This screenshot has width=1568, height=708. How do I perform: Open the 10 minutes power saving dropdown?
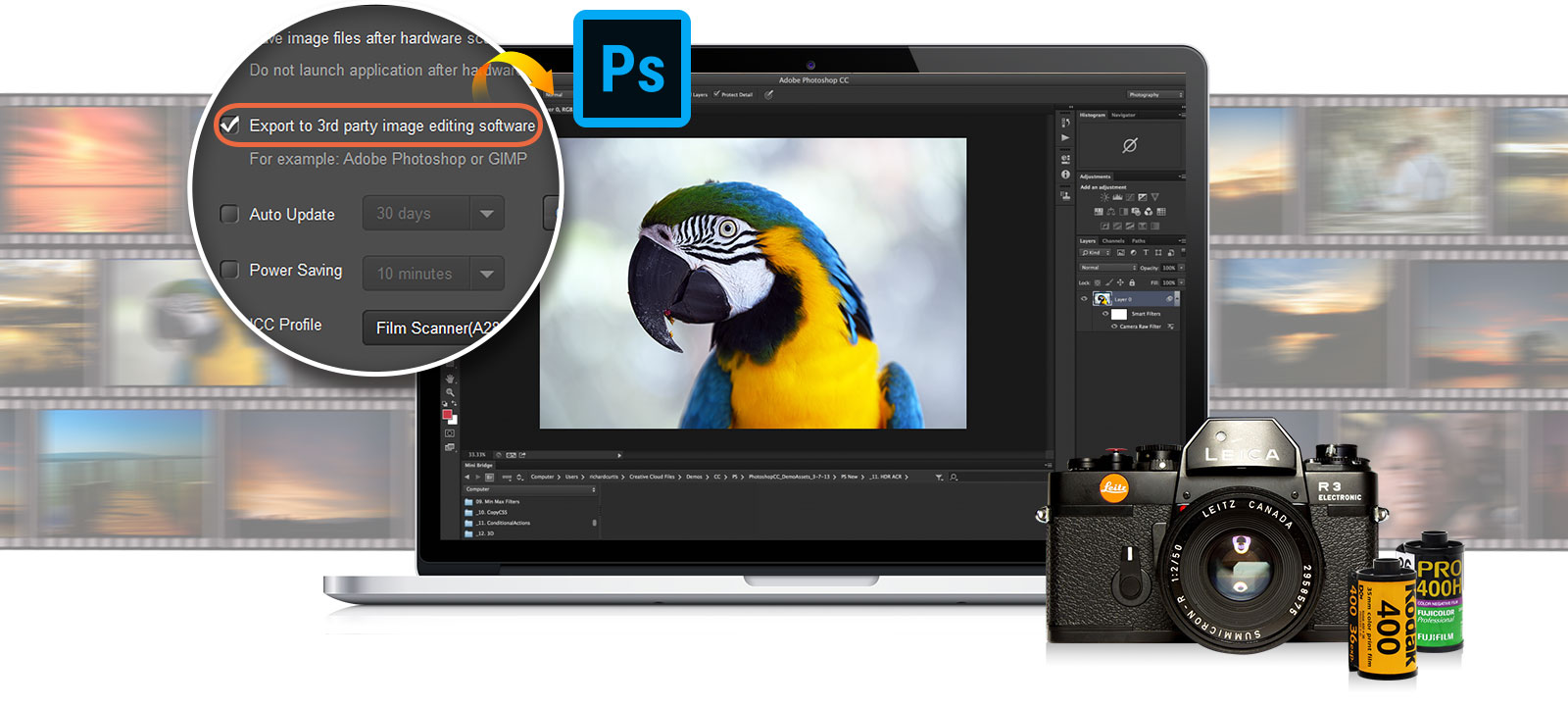(x=433, y=274)
